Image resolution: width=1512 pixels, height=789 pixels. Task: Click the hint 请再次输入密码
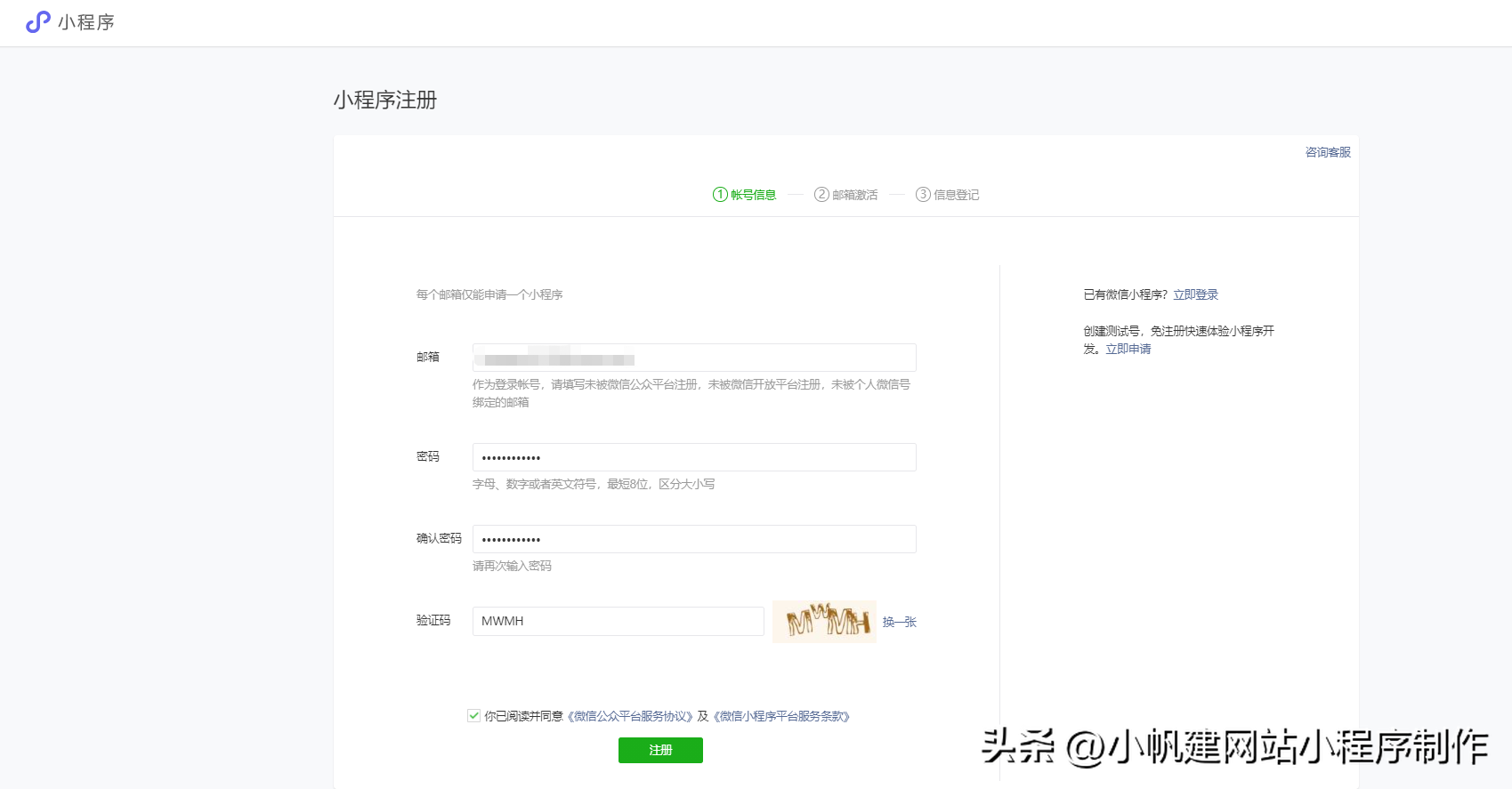pyautogui.click(x=512, y=566)
